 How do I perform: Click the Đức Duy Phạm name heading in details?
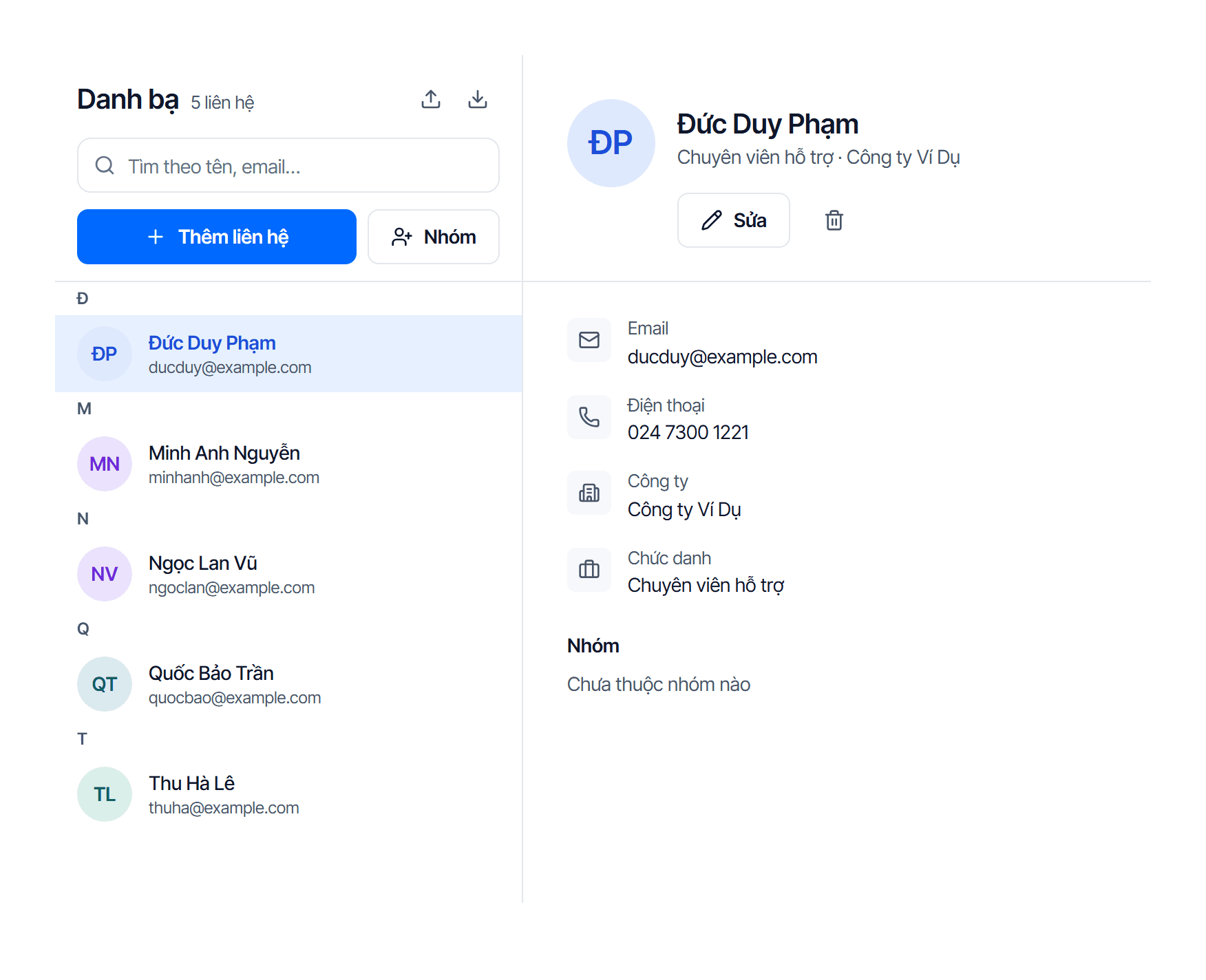(768, 125)
